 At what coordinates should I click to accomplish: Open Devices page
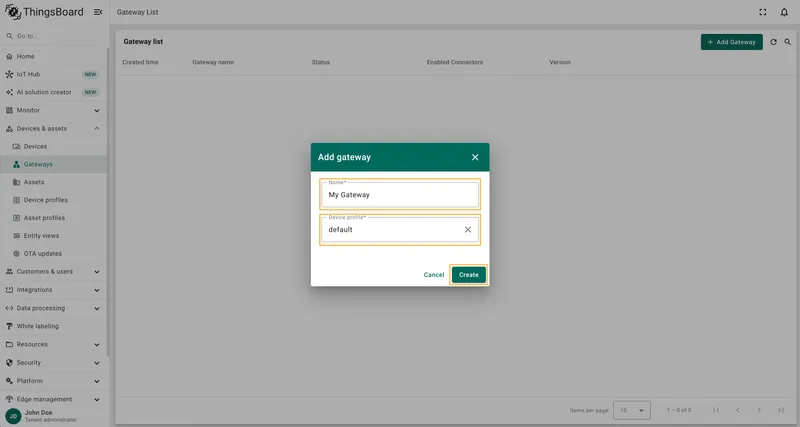coord(54,146)
